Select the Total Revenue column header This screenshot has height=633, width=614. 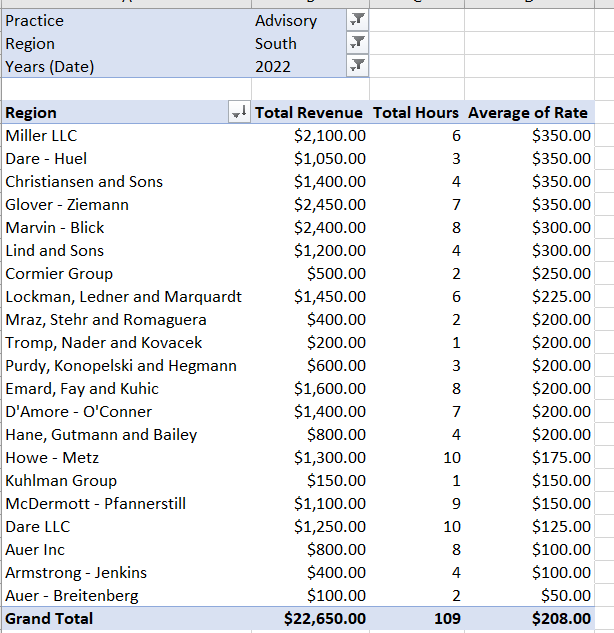click(x=311, y=113)
